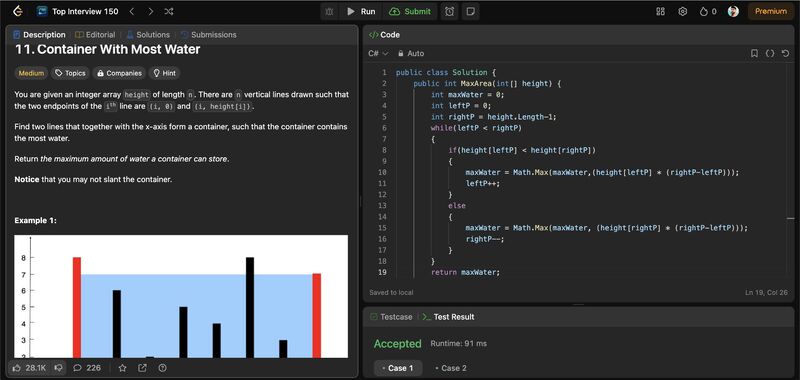Open the notes sticky icon
Viewport: 800px width, 380px height.
point(470,11)
